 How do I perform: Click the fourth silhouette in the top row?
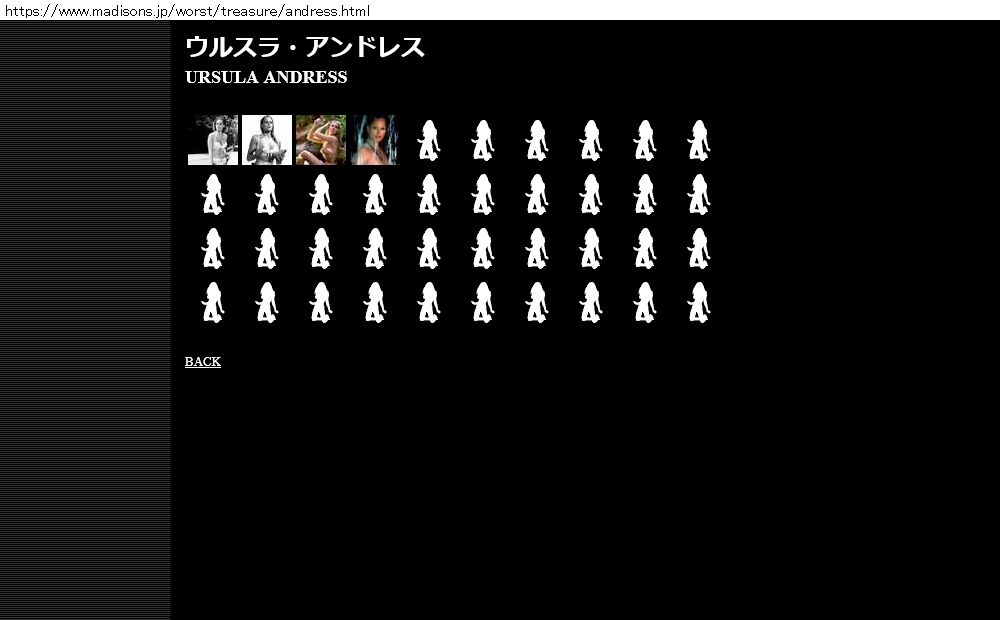point(591,140)
